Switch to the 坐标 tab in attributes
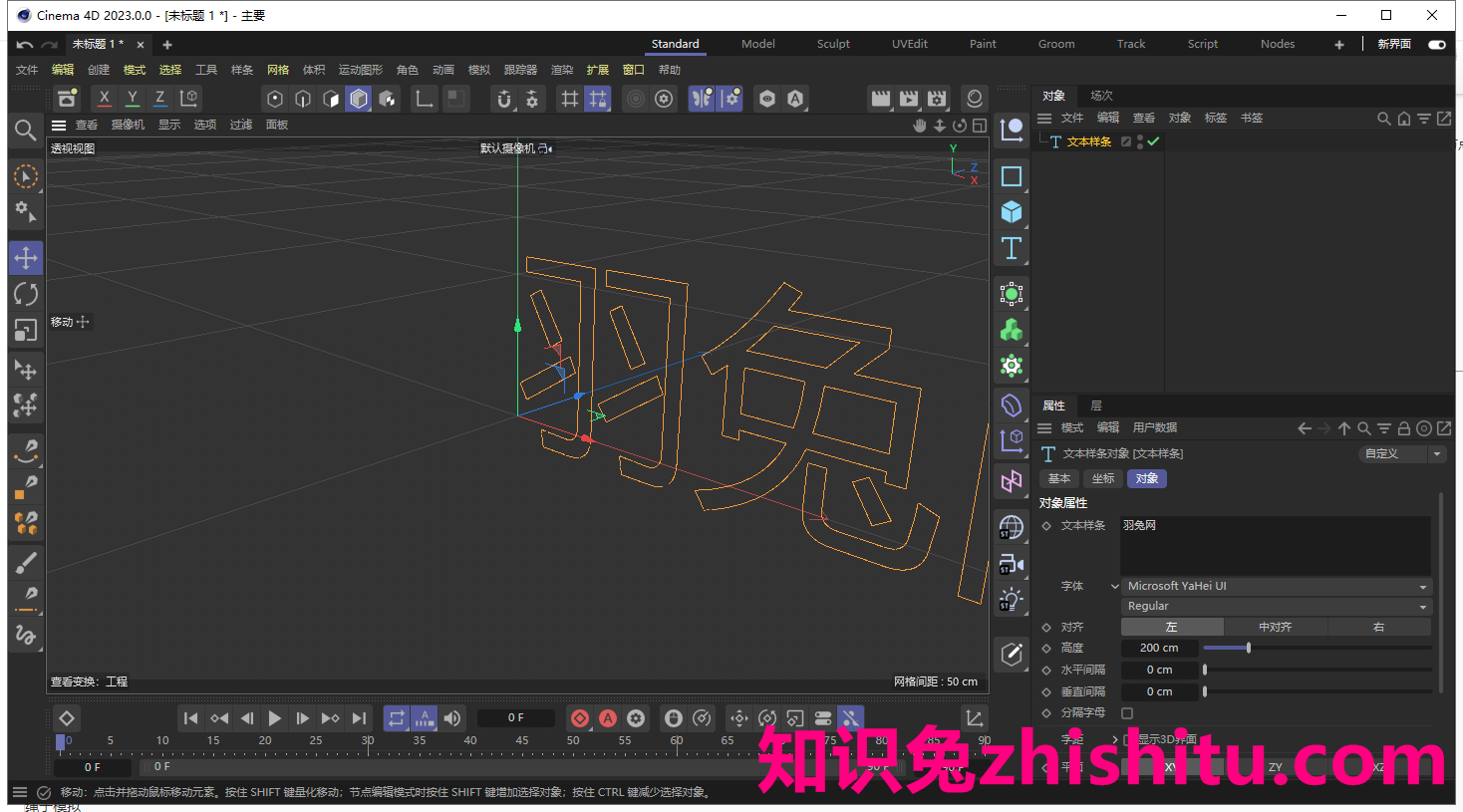The width and height of the screenshot is (1463, 812). [x=1102, y=478]
